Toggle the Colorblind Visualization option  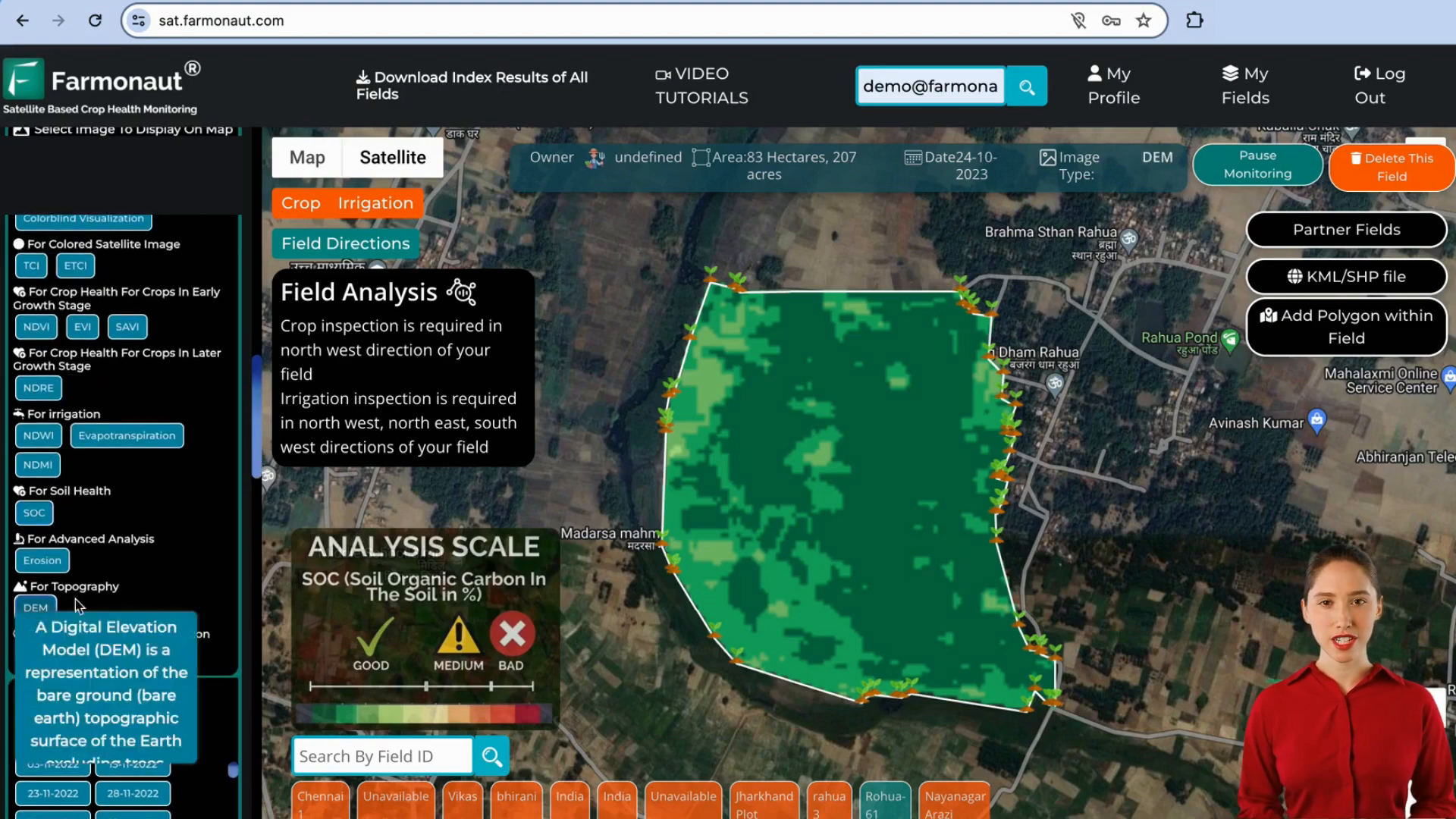coord(83,218)
